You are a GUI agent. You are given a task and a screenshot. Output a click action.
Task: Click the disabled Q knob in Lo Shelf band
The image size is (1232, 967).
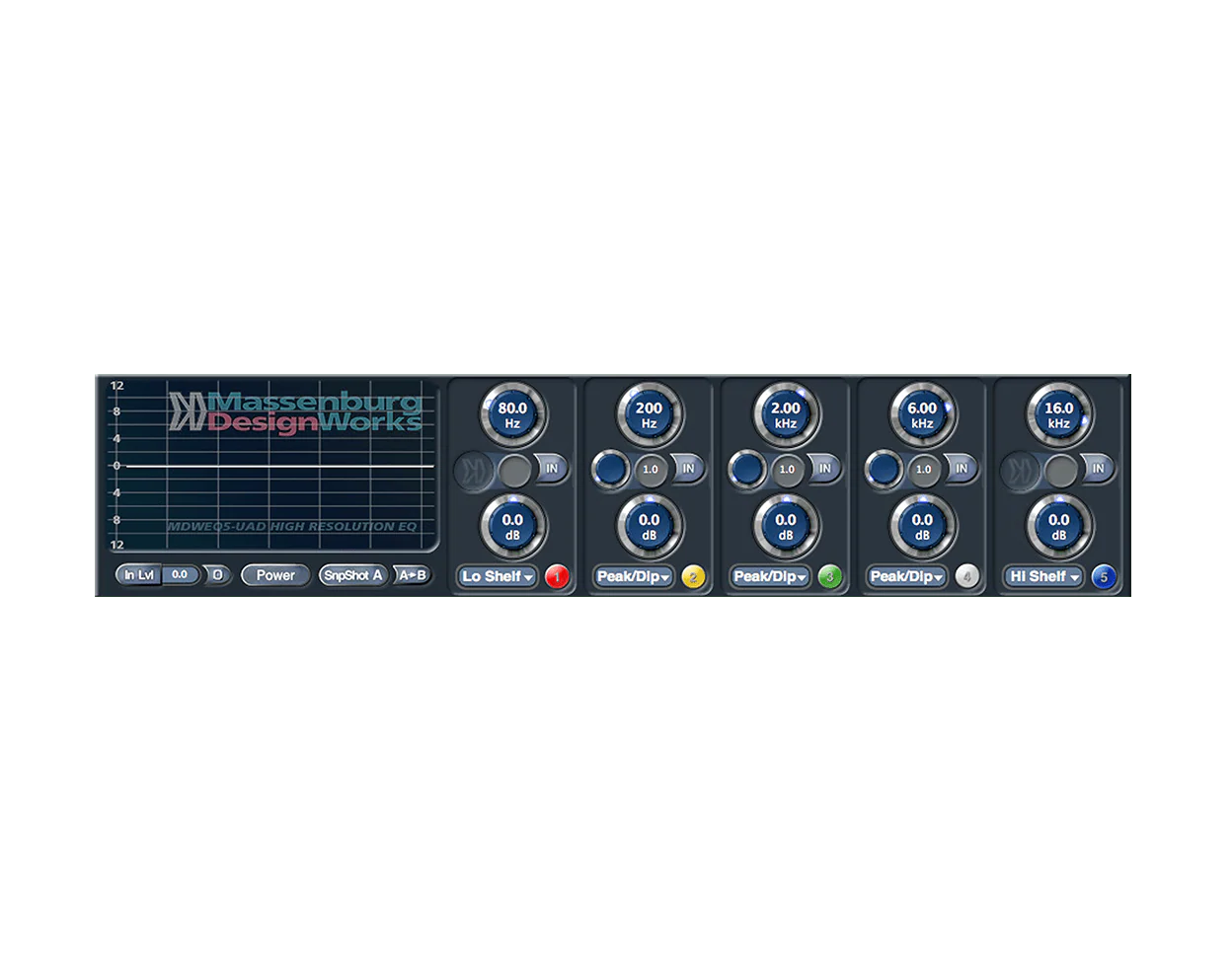coord(475,471)
